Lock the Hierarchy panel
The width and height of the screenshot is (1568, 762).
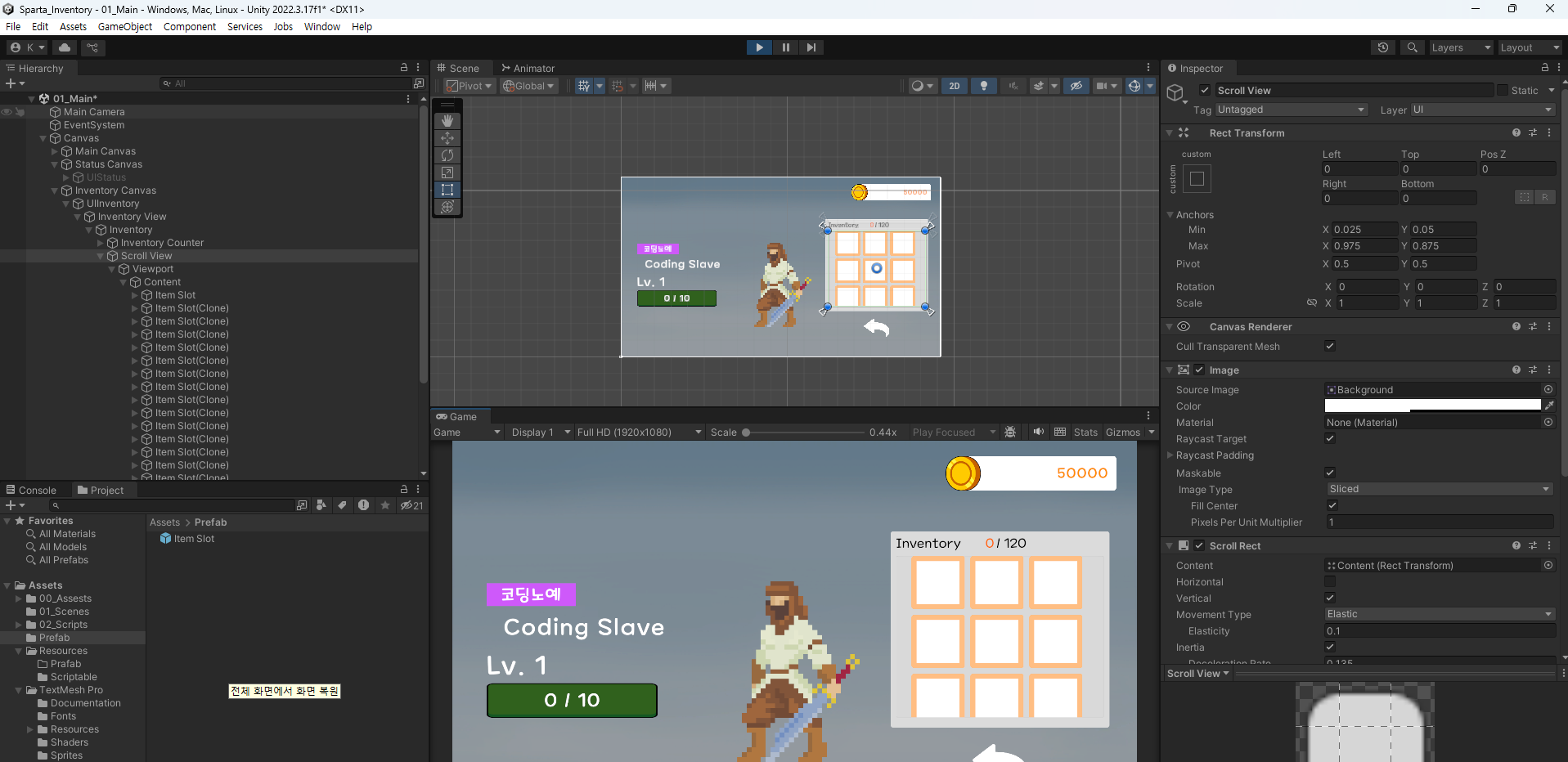coord(404,68)
